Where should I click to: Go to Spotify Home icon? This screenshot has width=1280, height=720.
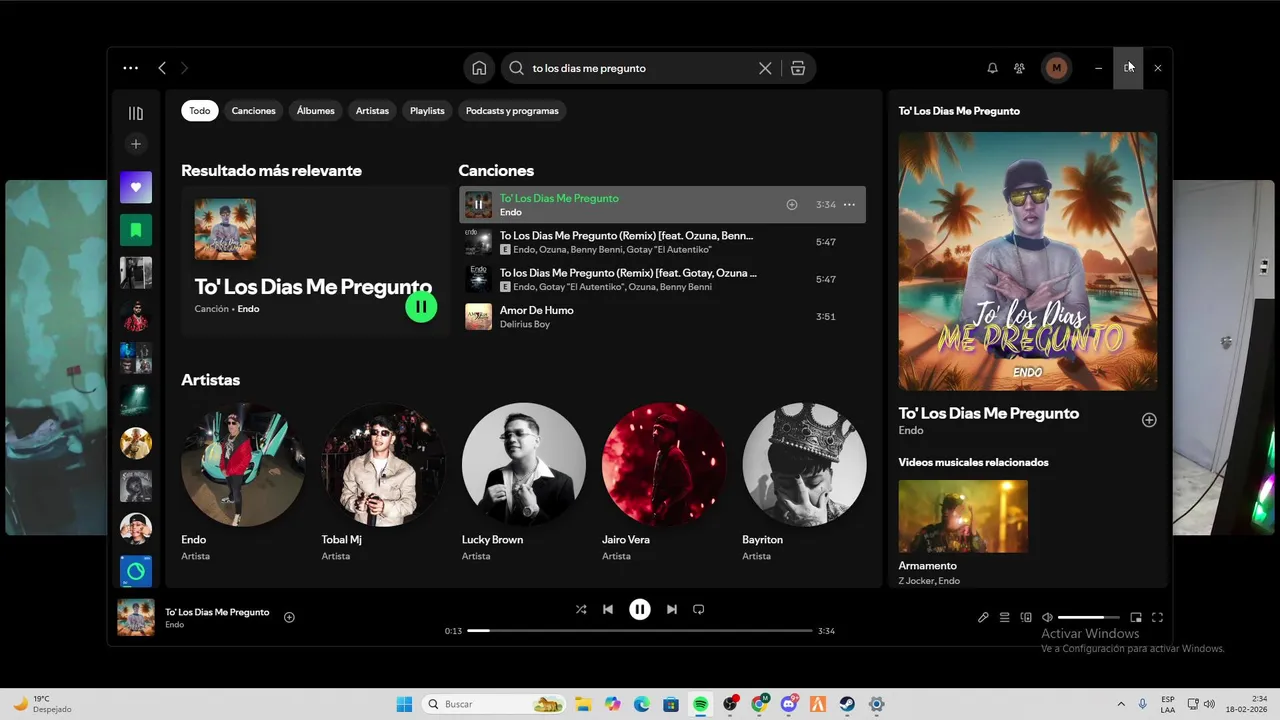tap(479, 68)
